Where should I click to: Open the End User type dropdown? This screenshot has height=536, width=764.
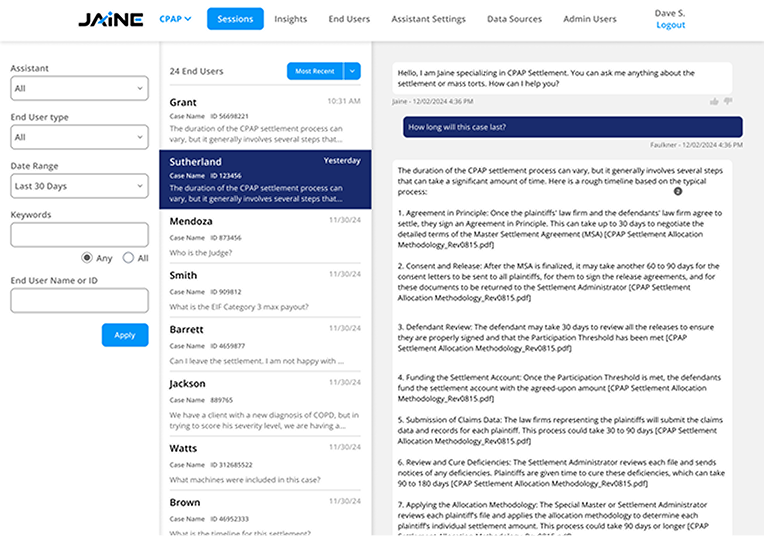79,137
